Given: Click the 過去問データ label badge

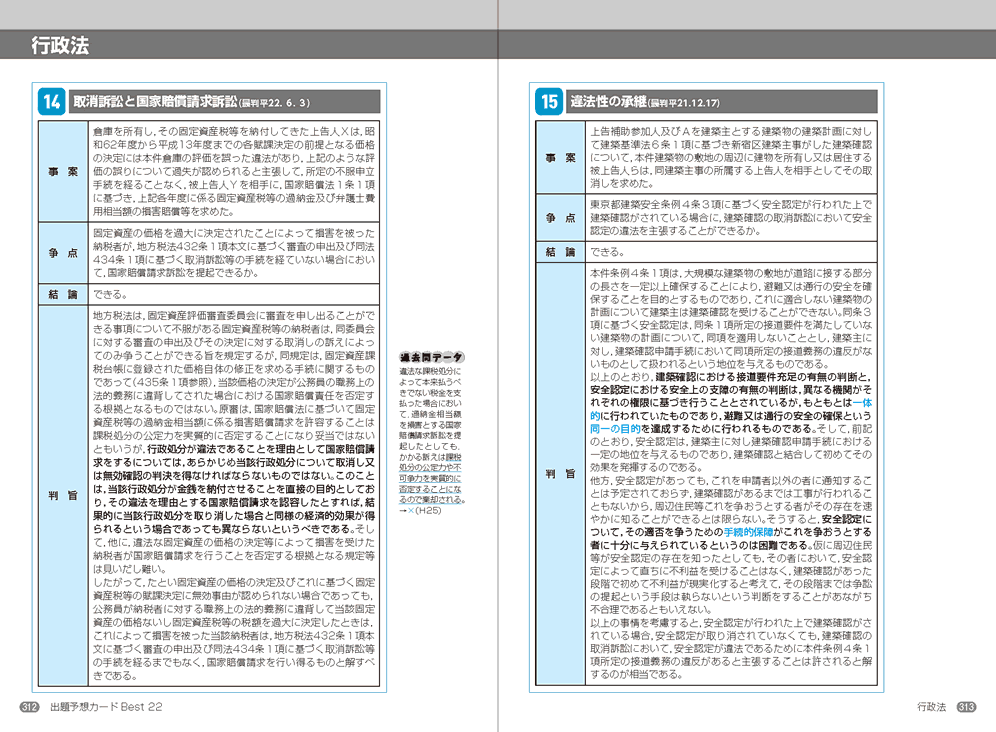Looking at the screenshot, I should pyautogui.click(x=430, y=357).
